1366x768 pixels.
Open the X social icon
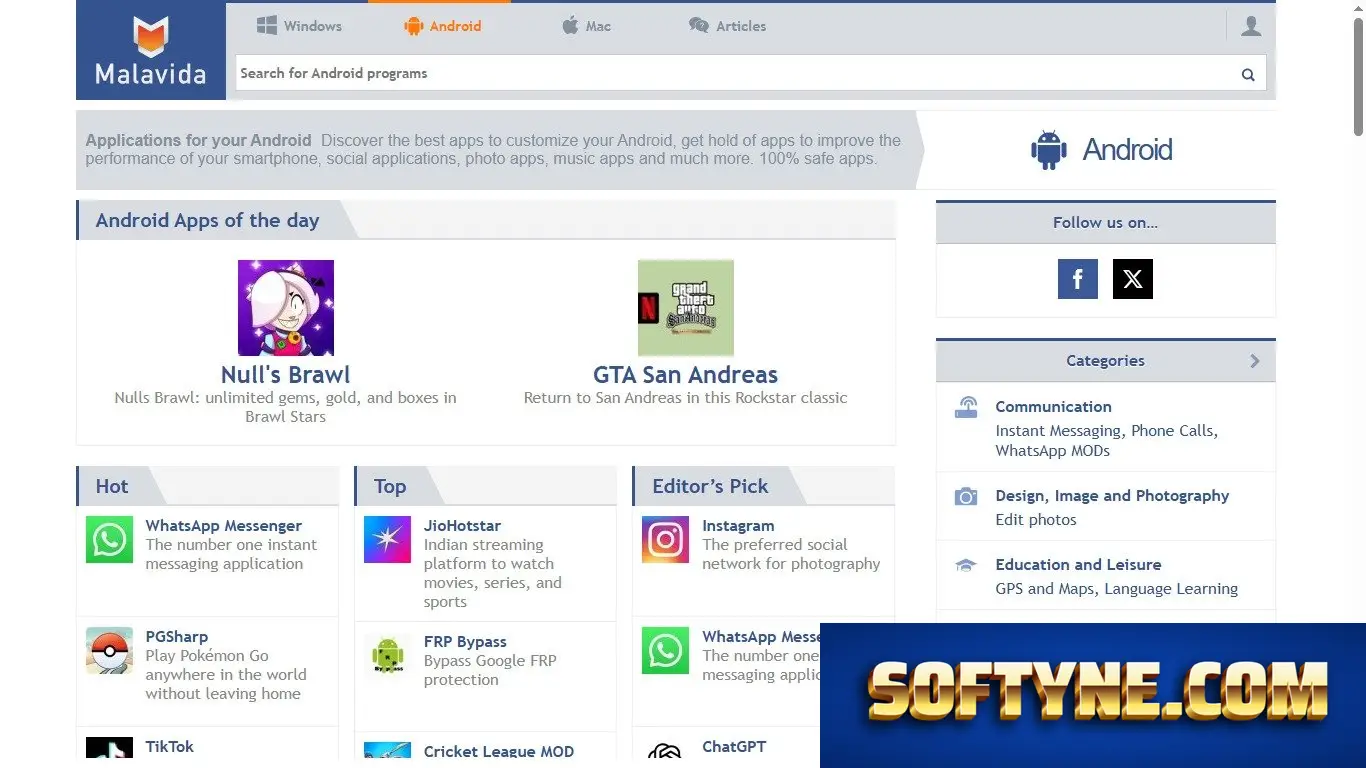pos(1132,279)
